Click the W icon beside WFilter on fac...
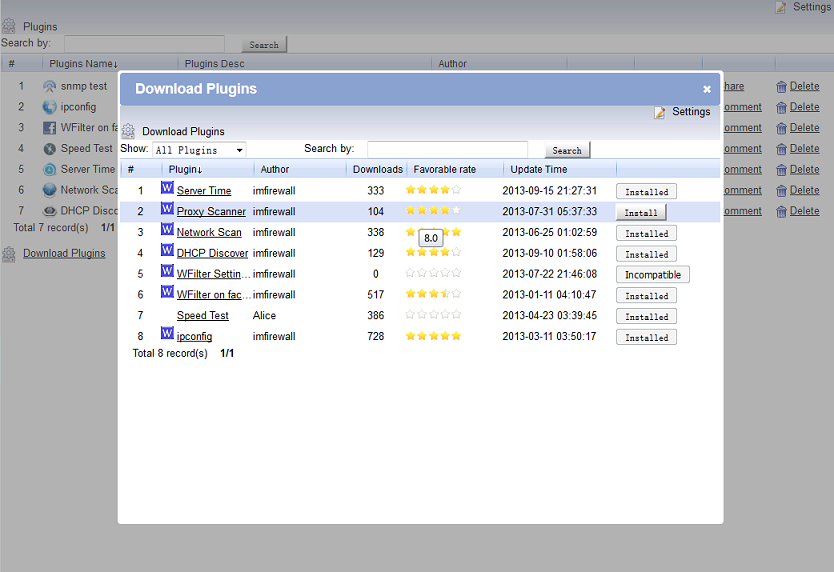 click(x=167, y=292)
